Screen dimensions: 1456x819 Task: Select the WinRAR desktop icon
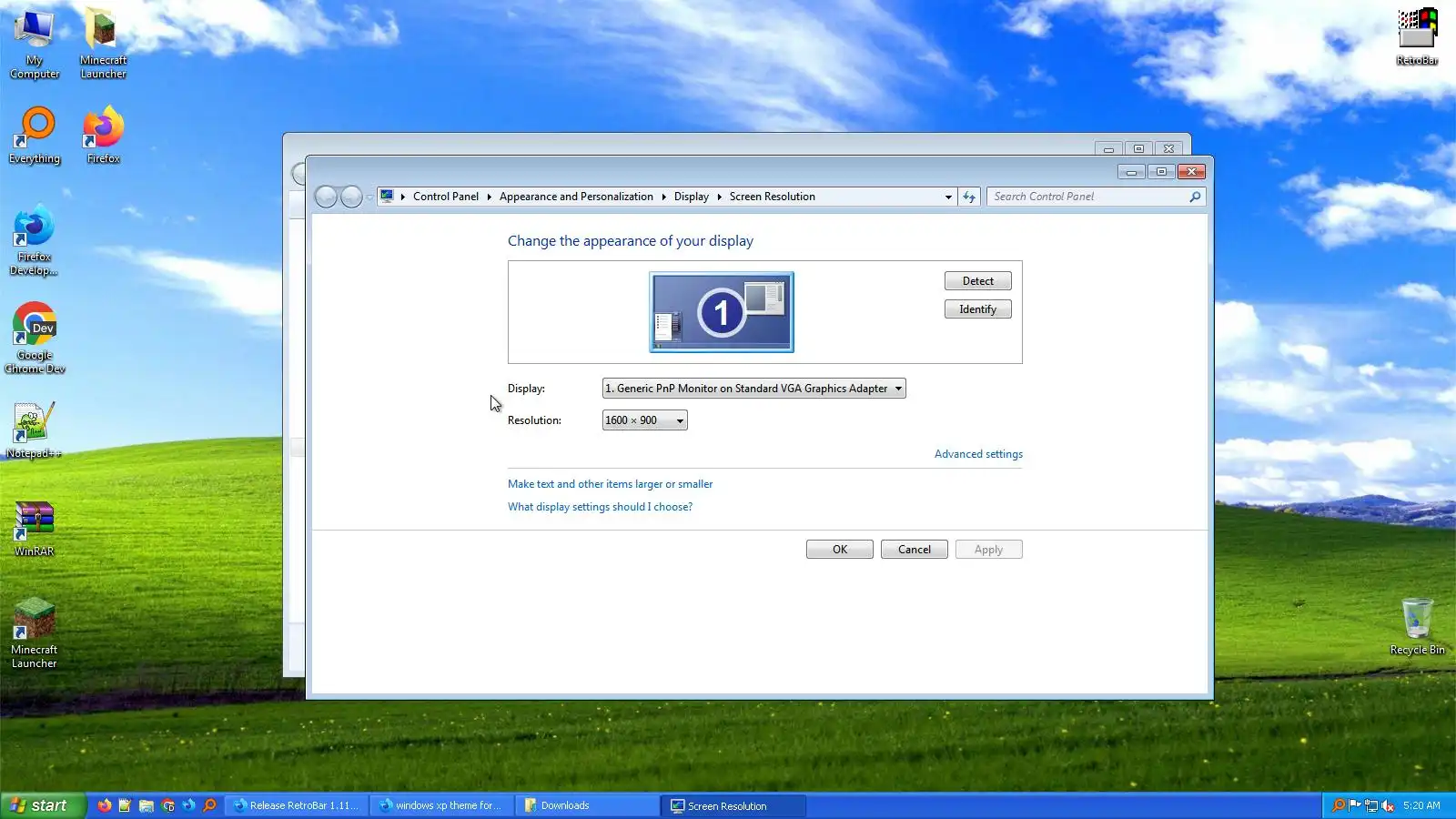[35, 528]
